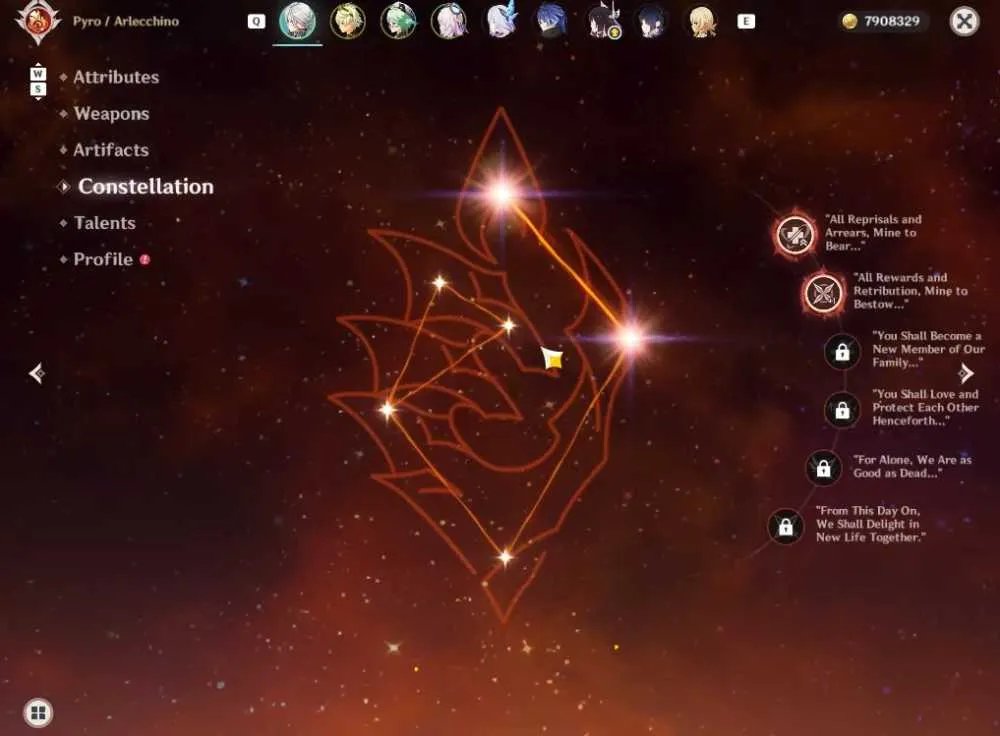Select the locked 'You Shall Love and Protect' node
The width and height of the screenshot is (1000, 736).
point(842,410)
